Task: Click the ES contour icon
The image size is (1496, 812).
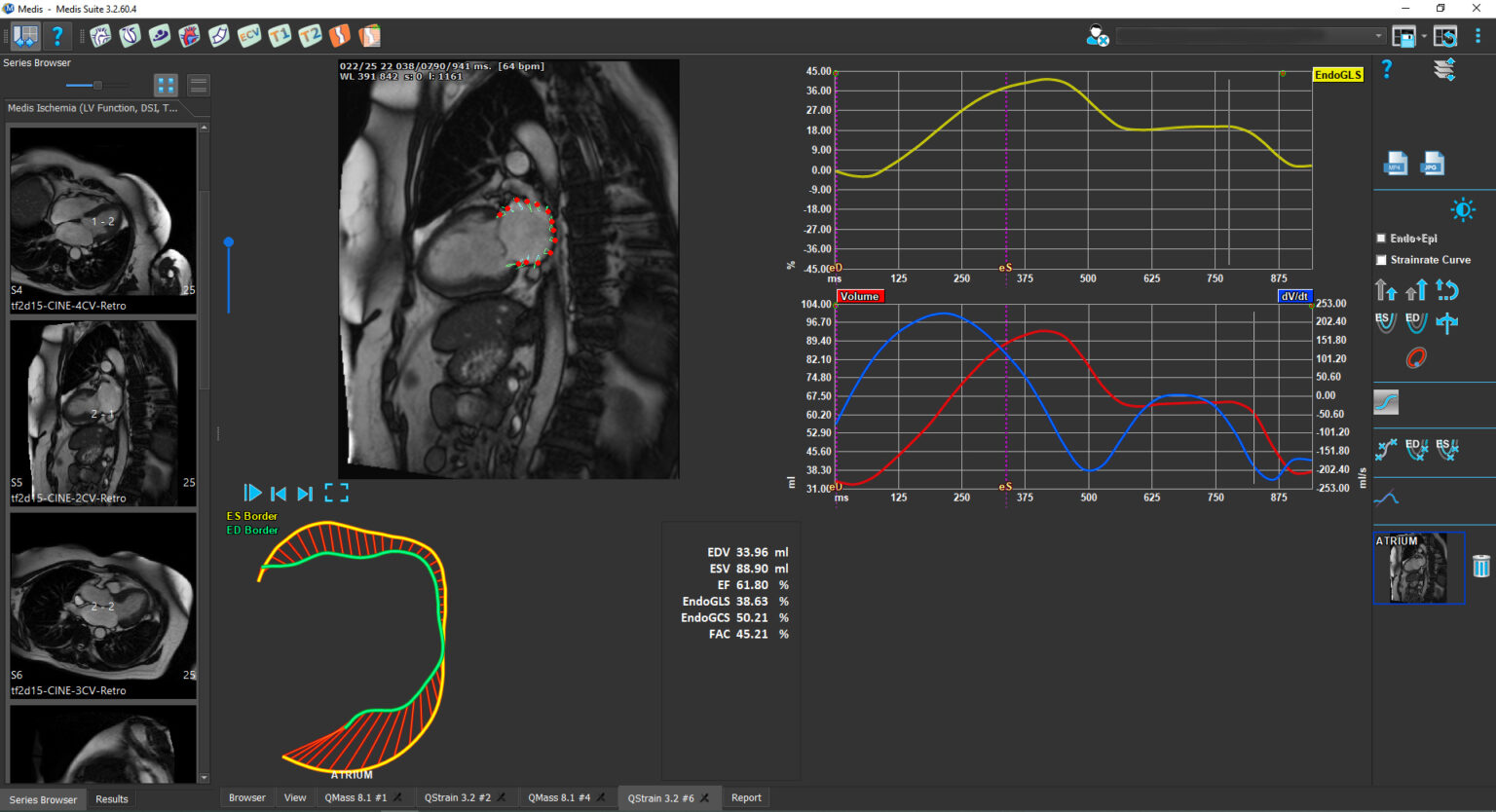Action: [1385, 322]
